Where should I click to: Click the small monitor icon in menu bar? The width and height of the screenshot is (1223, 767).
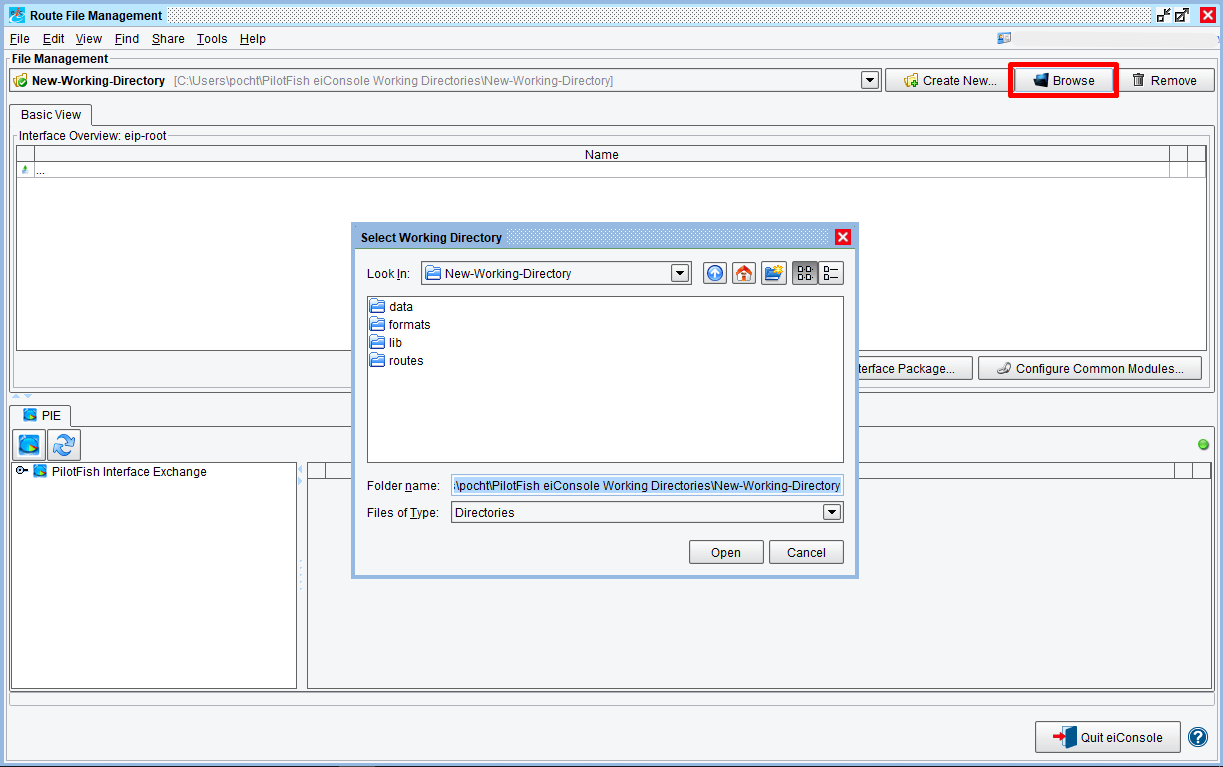[x=1004, y=38]
